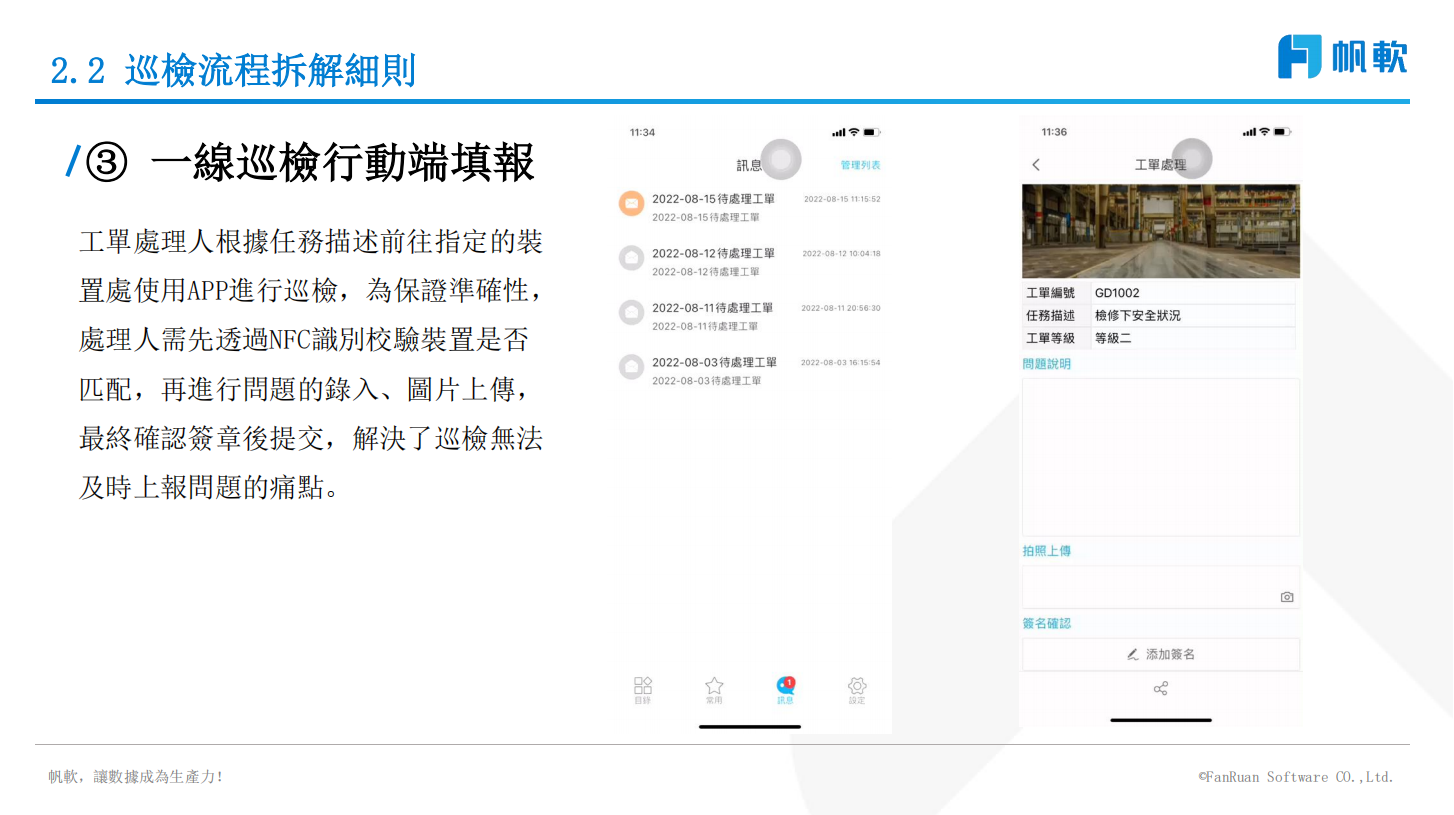
Task: Select the grey envelope for 2022-08-03 message
Action: (631, 367)
